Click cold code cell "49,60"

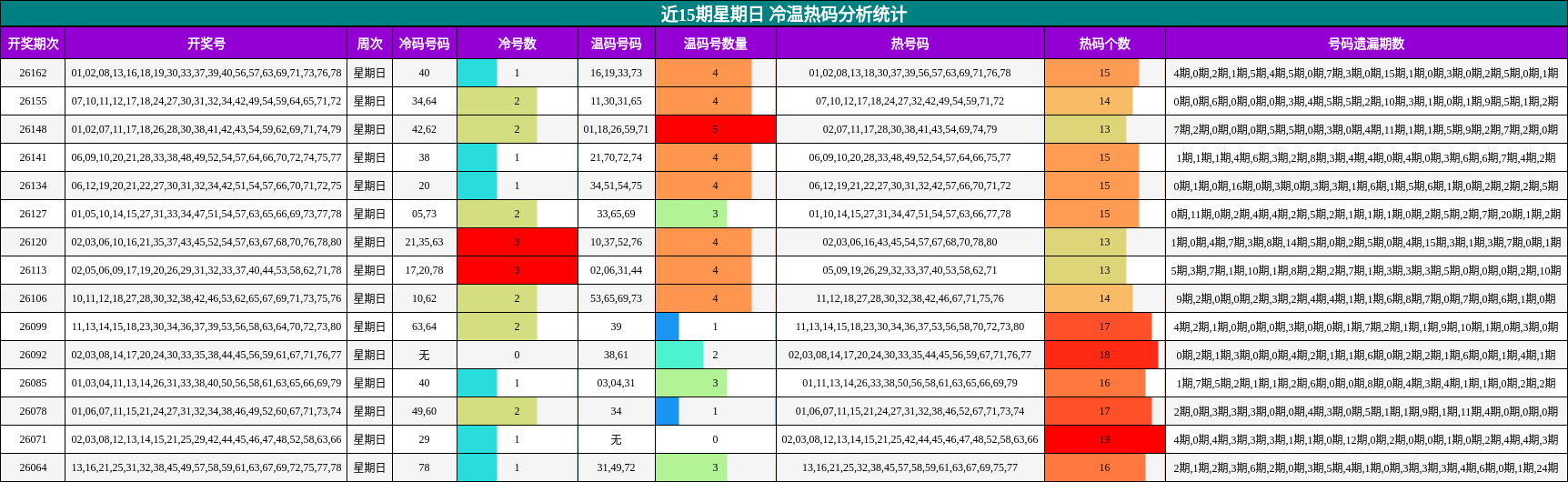click(x=424, y=411)
